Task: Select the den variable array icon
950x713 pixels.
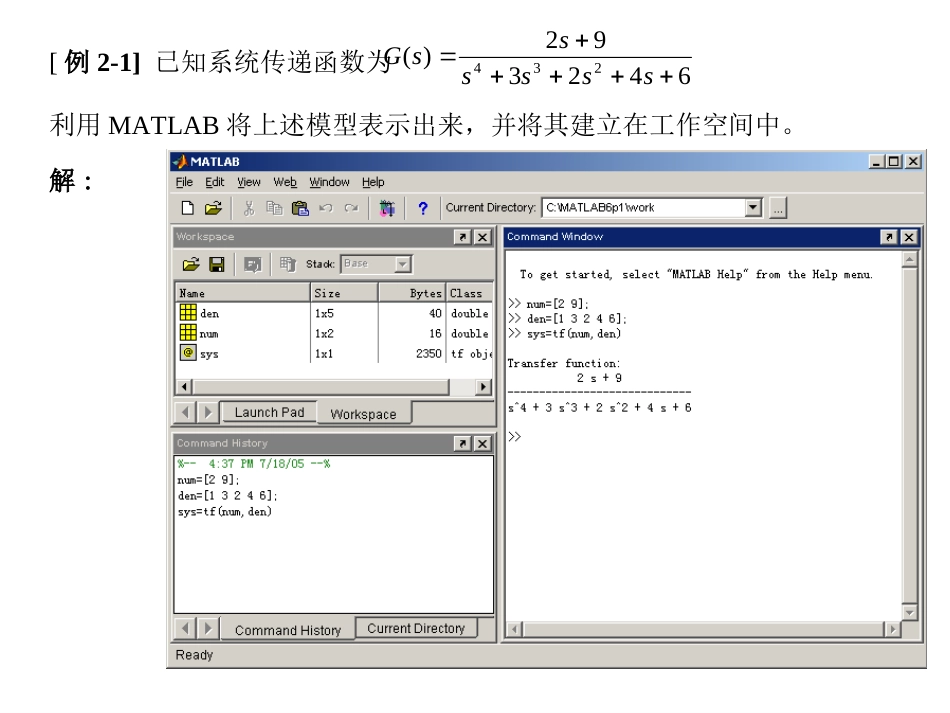Action: click(x=188, y=313)
